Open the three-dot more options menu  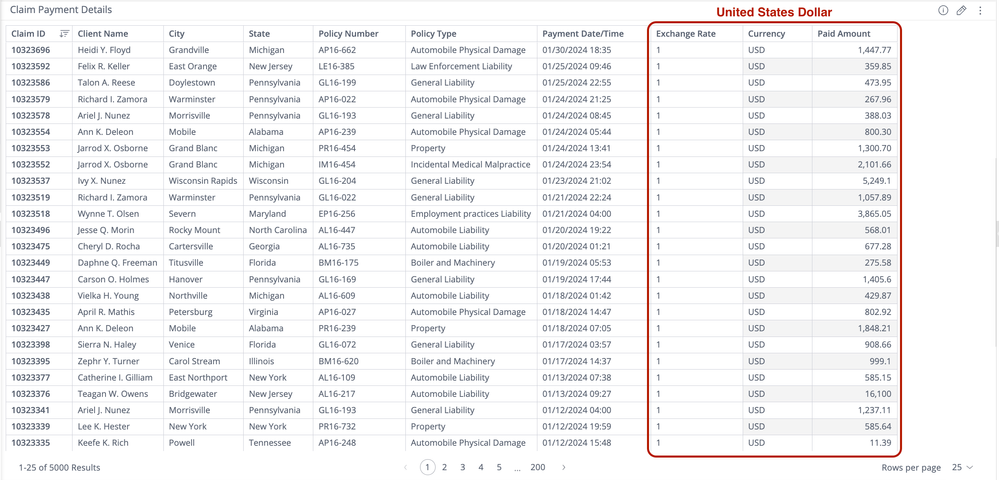980,10
